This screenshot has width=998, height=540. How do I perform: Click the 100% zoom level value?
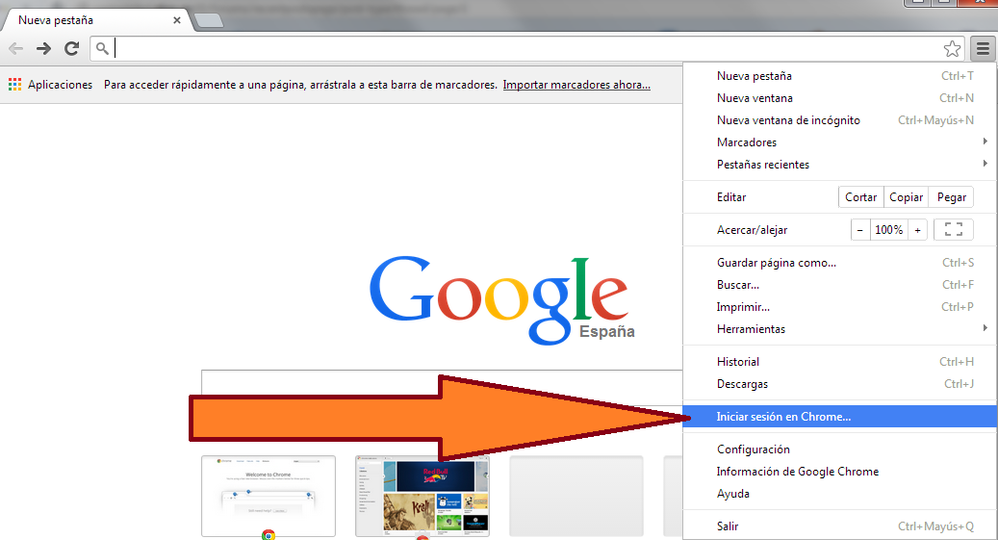[x=889, y=230]
